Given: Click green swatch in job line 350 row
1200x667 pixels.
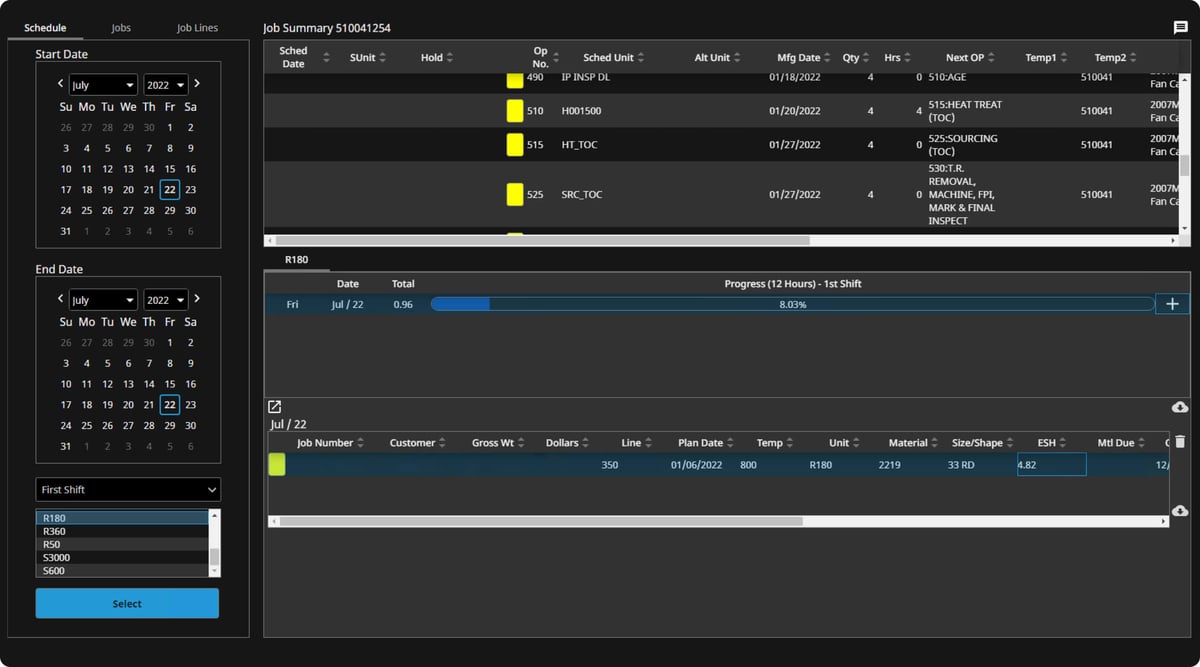Looking at the screenshot, I should point(277,464).
